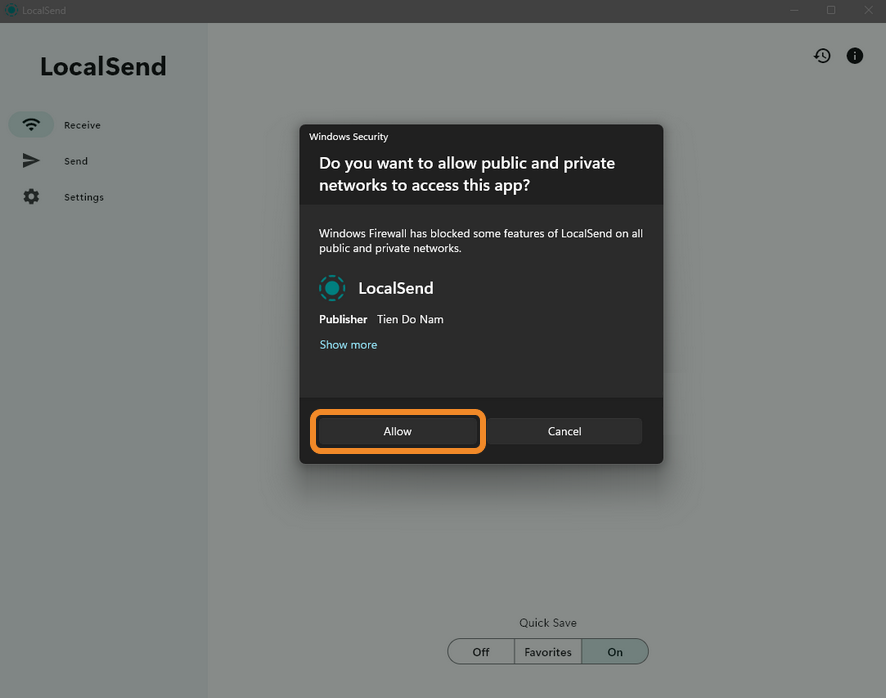Select the Receive text label in sidebar

(x=82, y=126)
